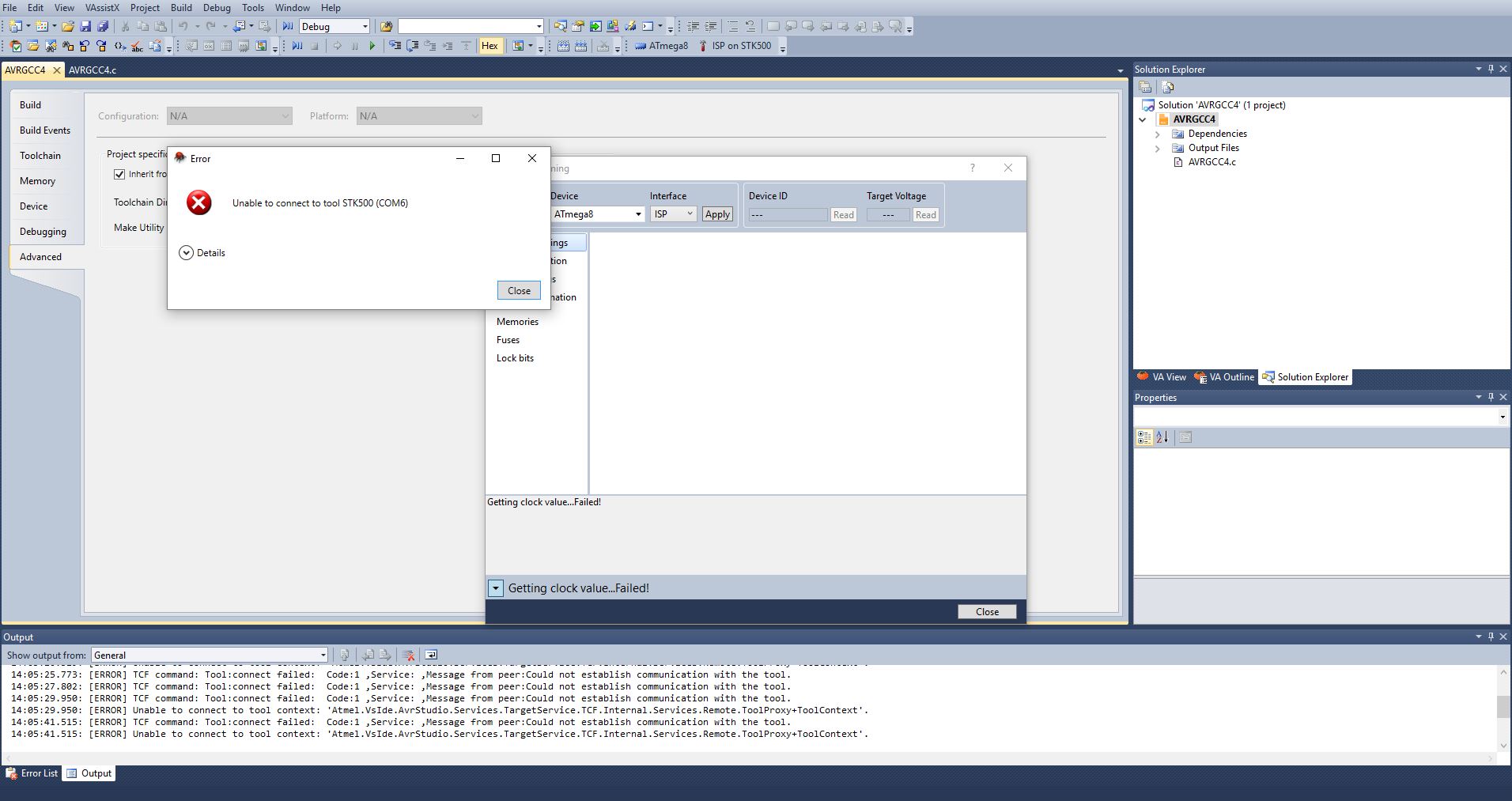Click the Save All icon
Screen dimensions: 1512x801
pyautogui.click(x=103, y=26)
